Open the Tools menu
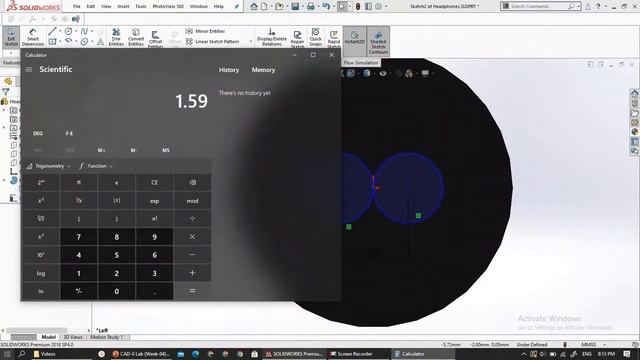 pyautogui.click(x=141, y=6)
